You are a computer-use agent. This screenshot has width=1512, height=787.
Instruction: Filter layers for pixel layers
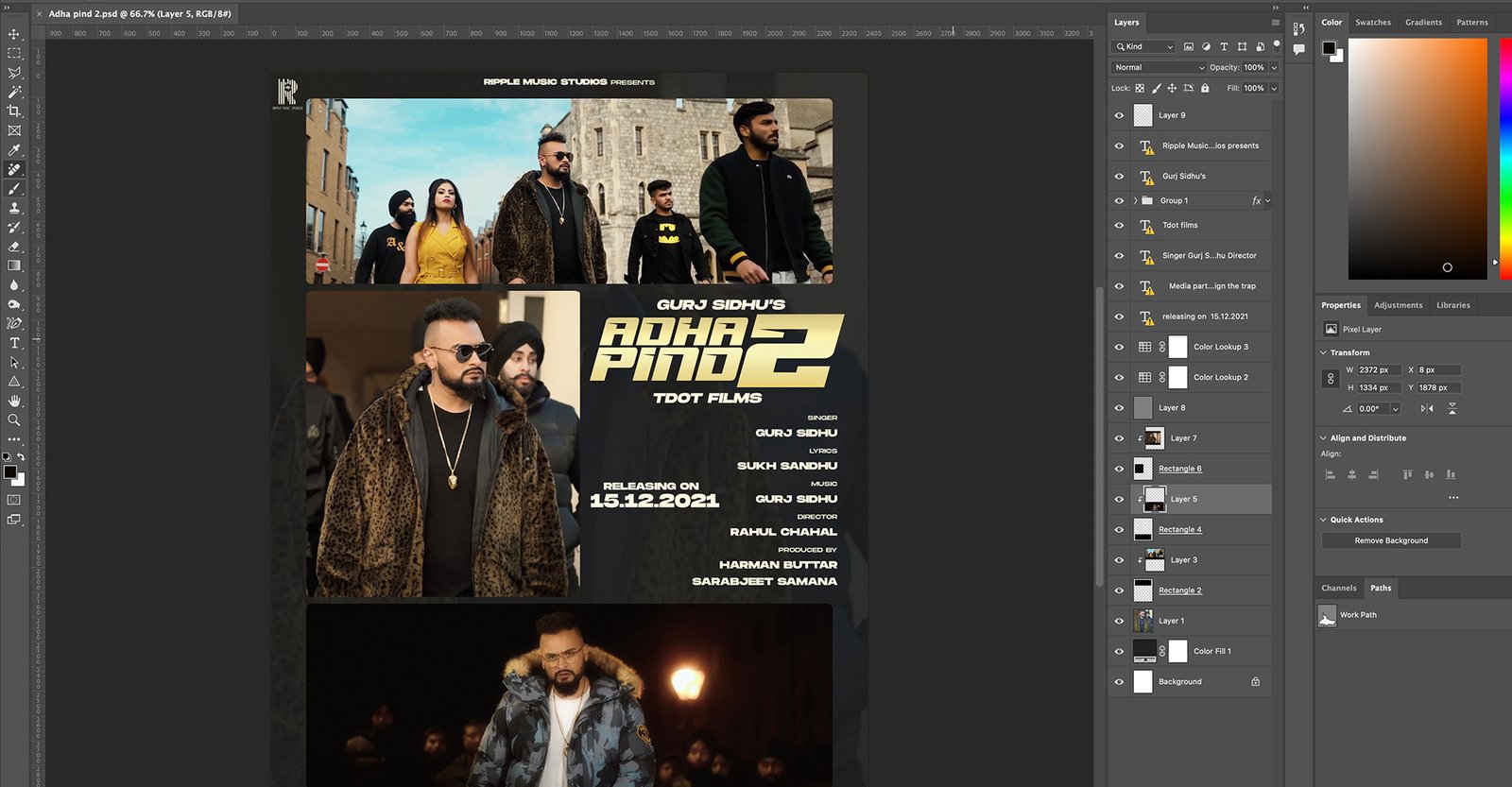[x=1189, y=46]
